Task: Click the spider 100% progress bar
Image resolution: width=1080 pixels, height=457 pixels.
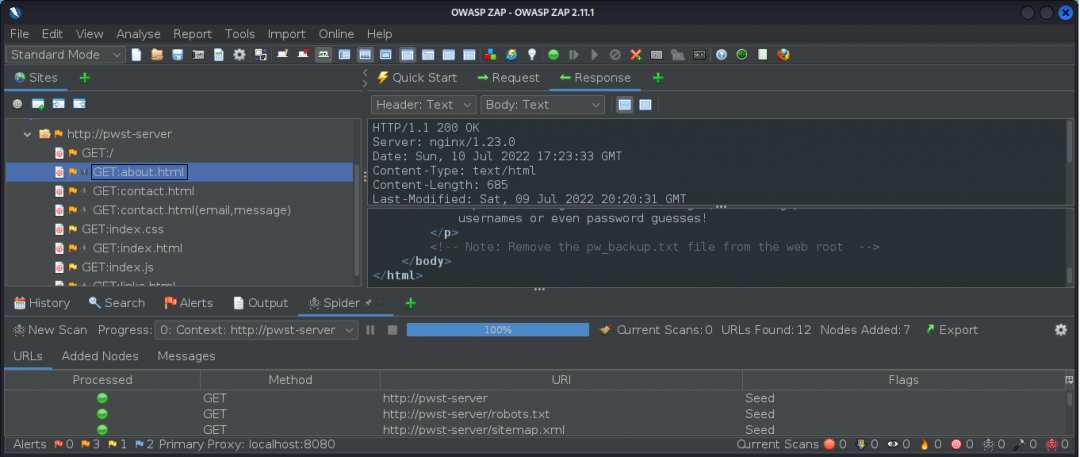Action: coord(498,330)
